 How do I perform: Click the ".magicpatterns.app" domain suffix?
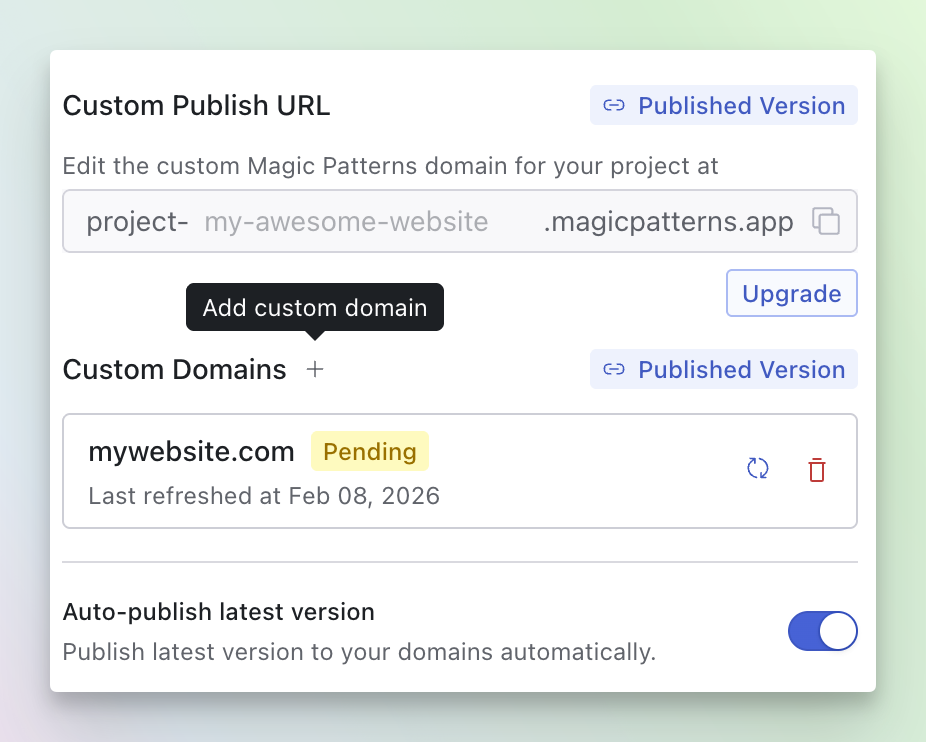(668, 222)
